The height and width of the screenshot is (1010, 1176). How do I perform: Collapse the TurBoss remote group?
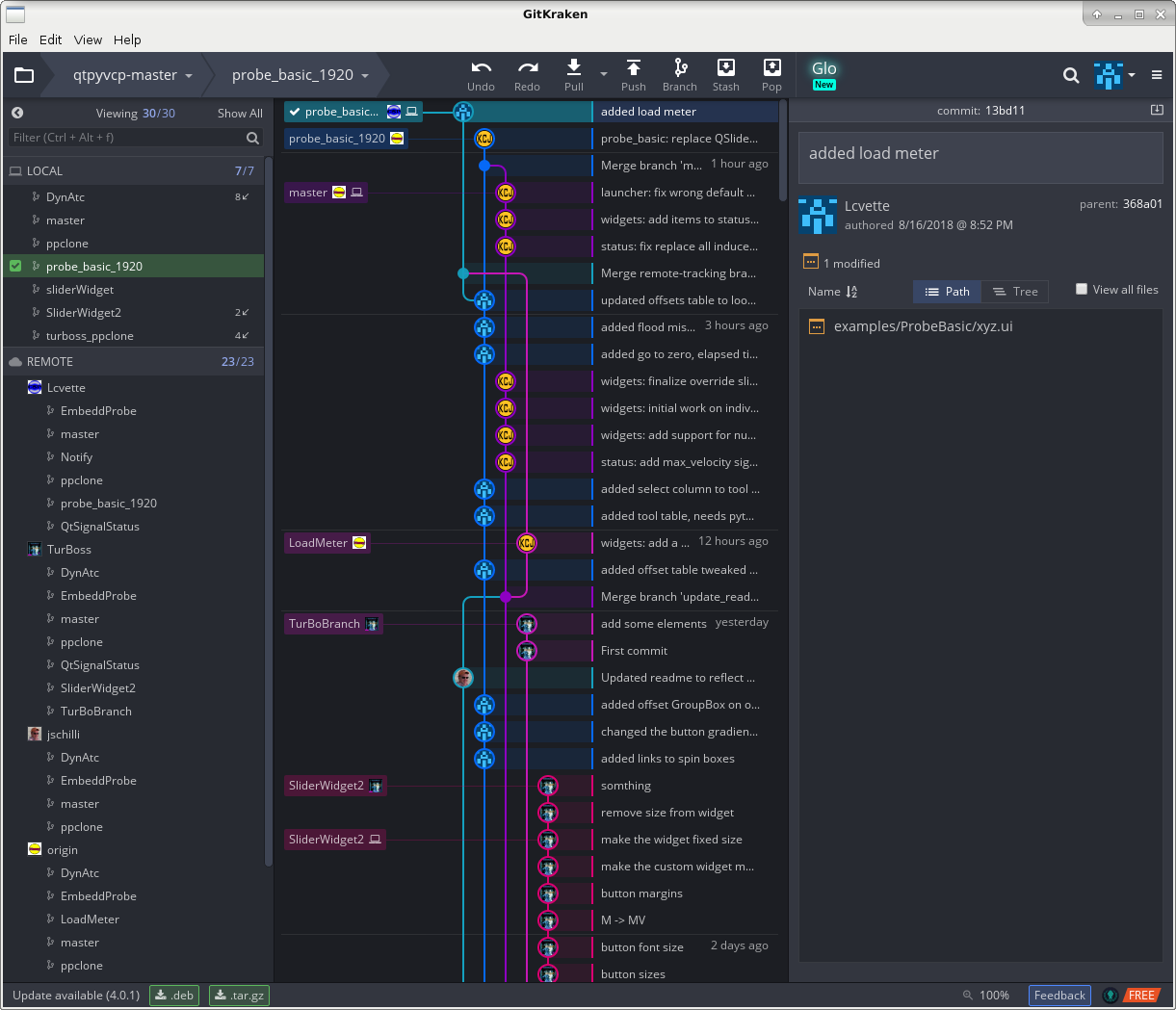tap(69, 550)
